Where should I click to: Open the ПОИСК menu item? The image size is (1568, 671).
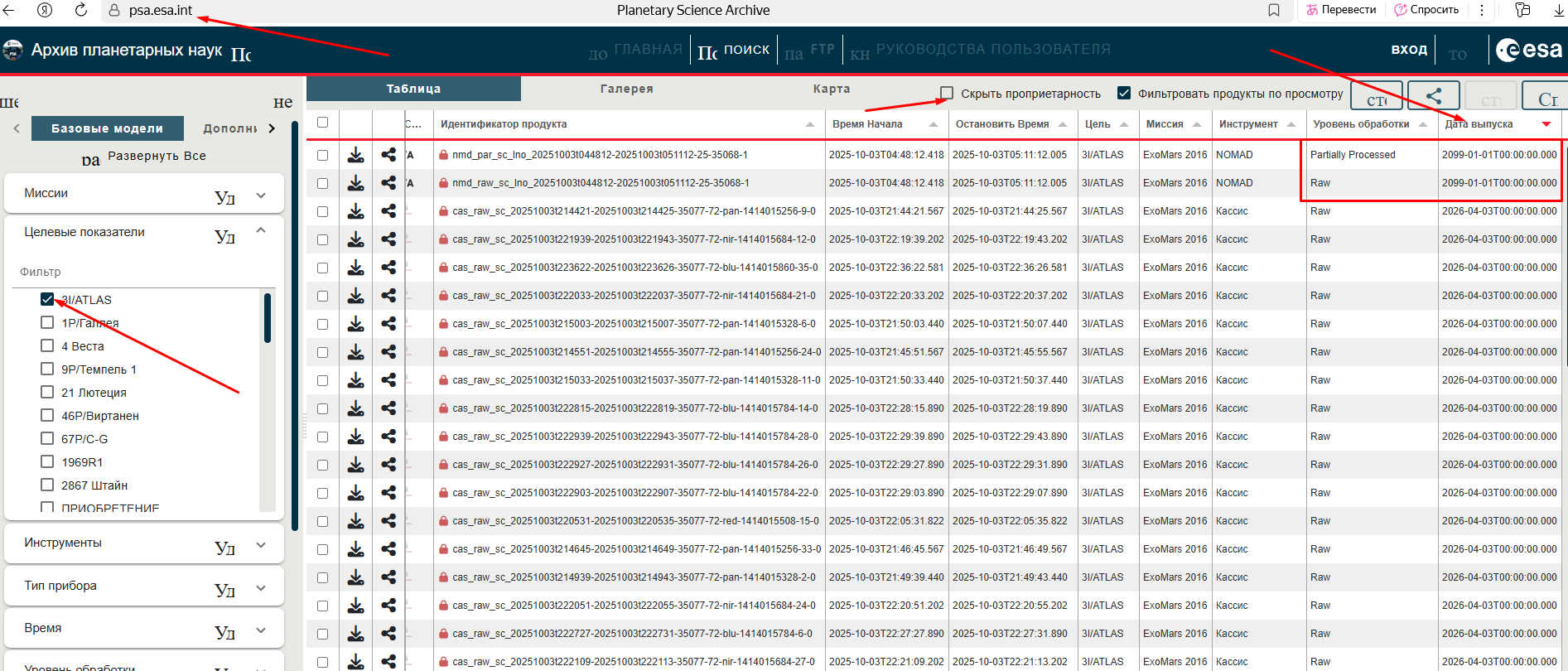(746, 50)
